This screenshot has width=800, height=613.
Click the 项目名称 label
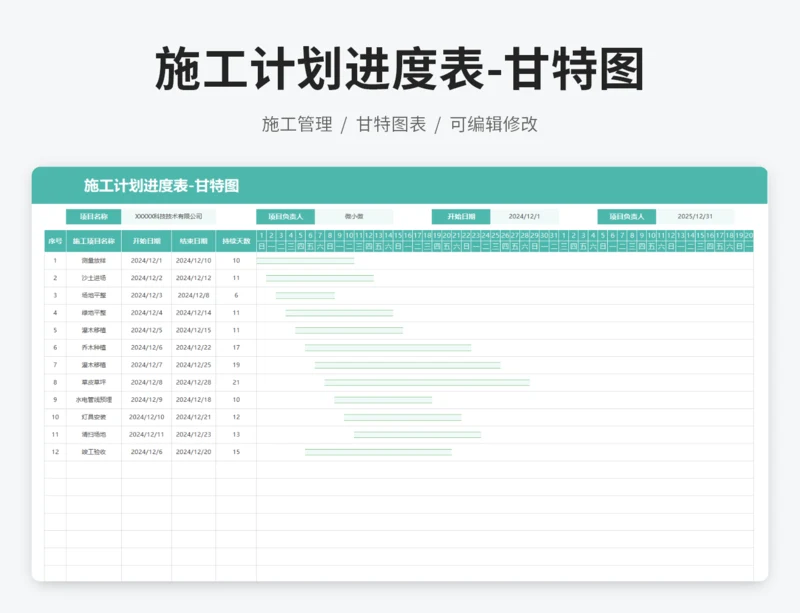pos(93,216)
